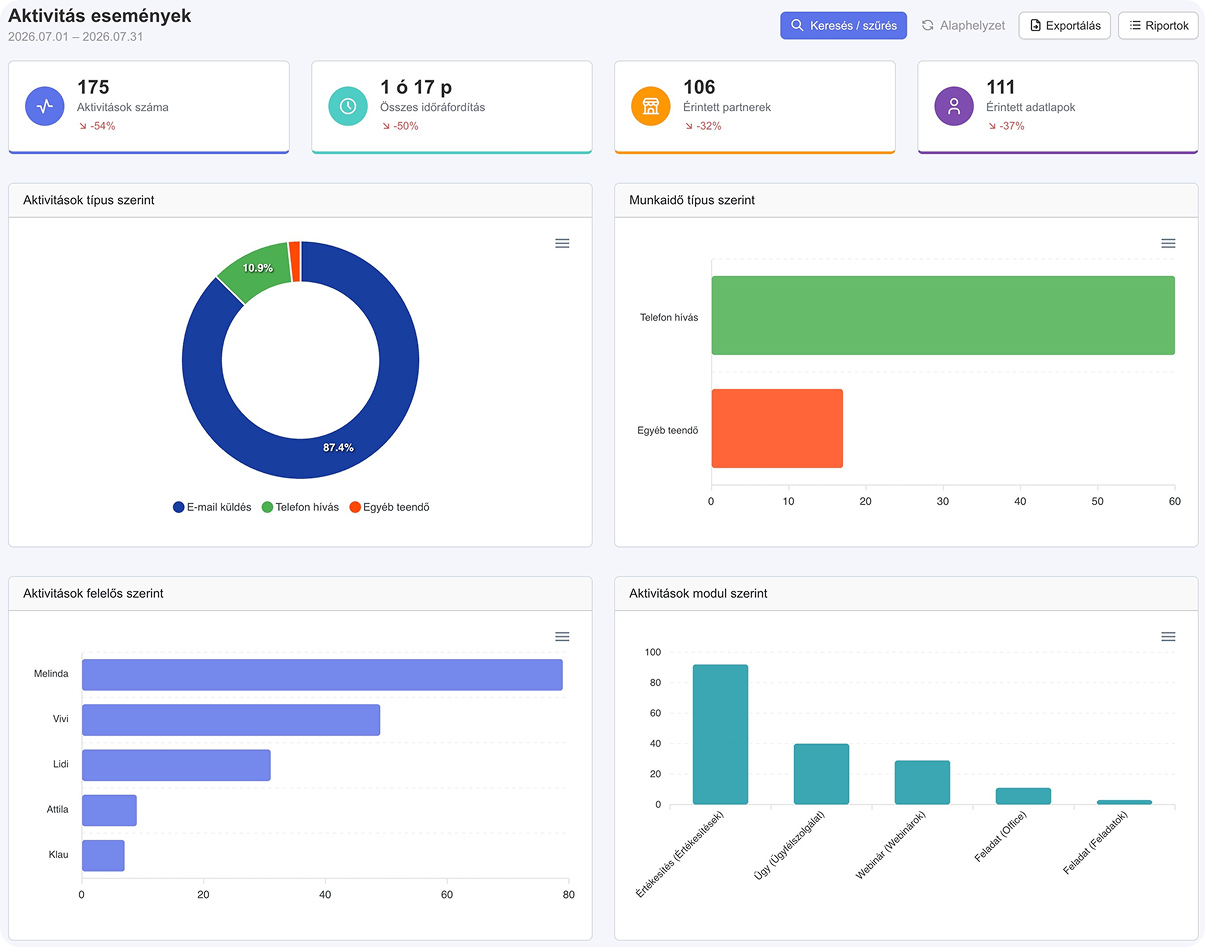This screenshot has height=947, width=1205.
Task: Click the orange Egyéb teendő bar
Action: 777,428
